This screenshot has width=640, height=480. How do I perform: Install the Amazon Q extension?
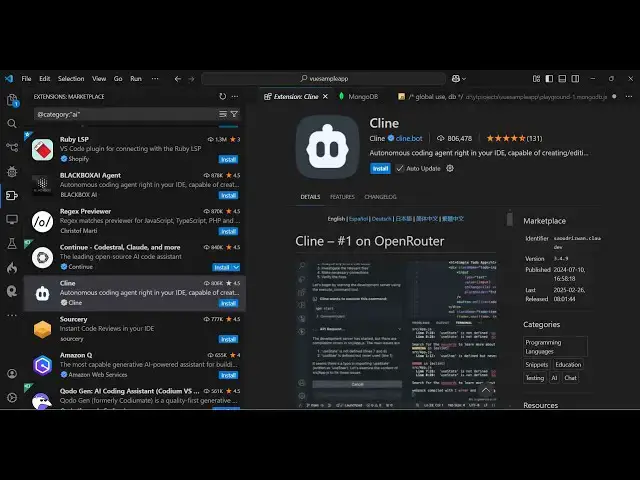tap(228, 375)
